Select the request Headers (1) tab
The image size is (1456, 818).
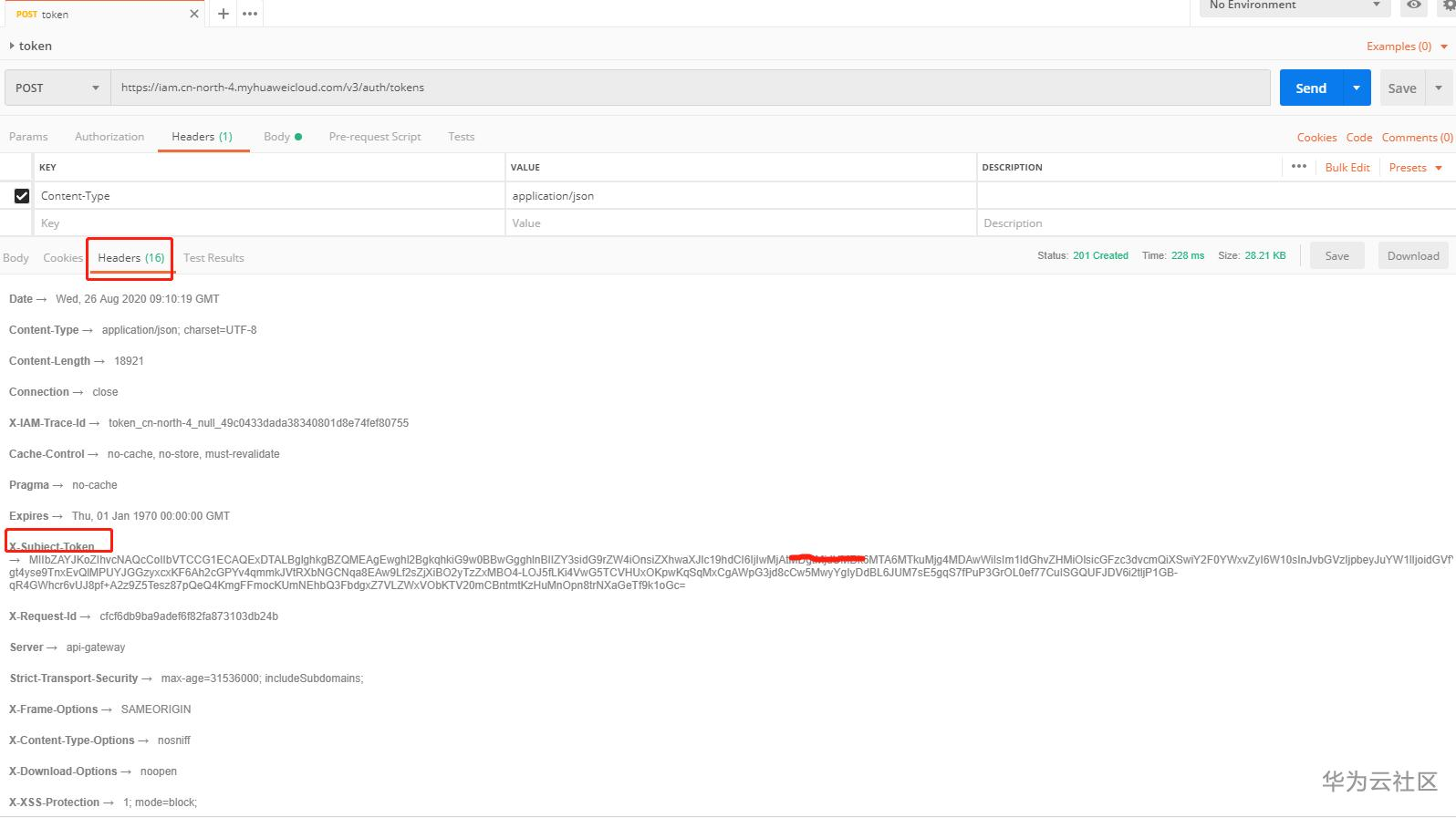coord(203,137)
